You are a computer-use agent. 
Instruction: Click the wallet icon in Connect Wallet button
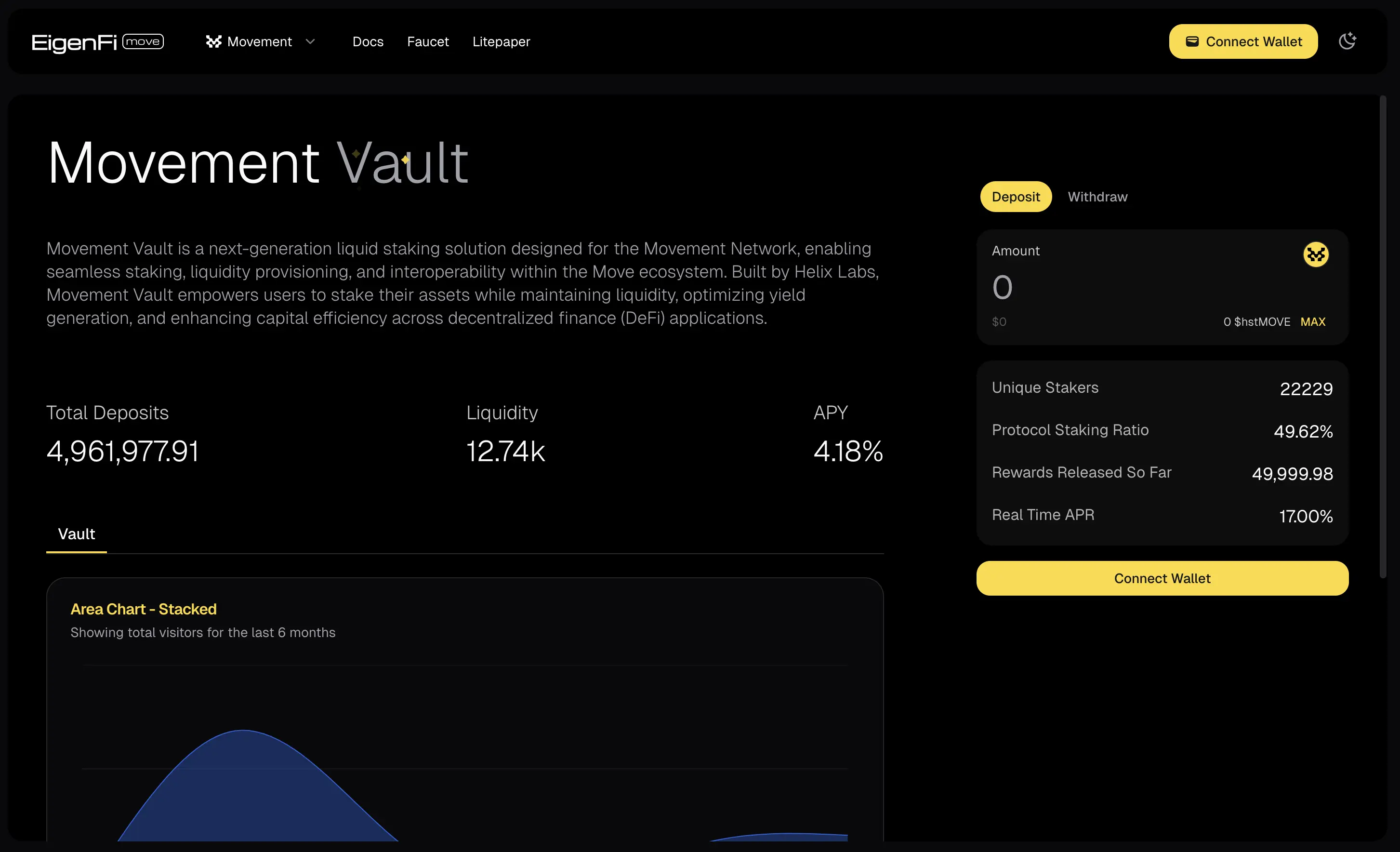click(1192, 41)
